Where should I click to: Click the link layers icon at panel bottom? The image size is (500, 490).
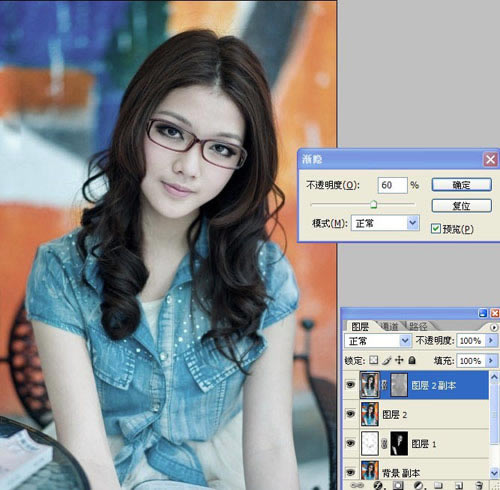pyautogui.click(x=357, y=485)
